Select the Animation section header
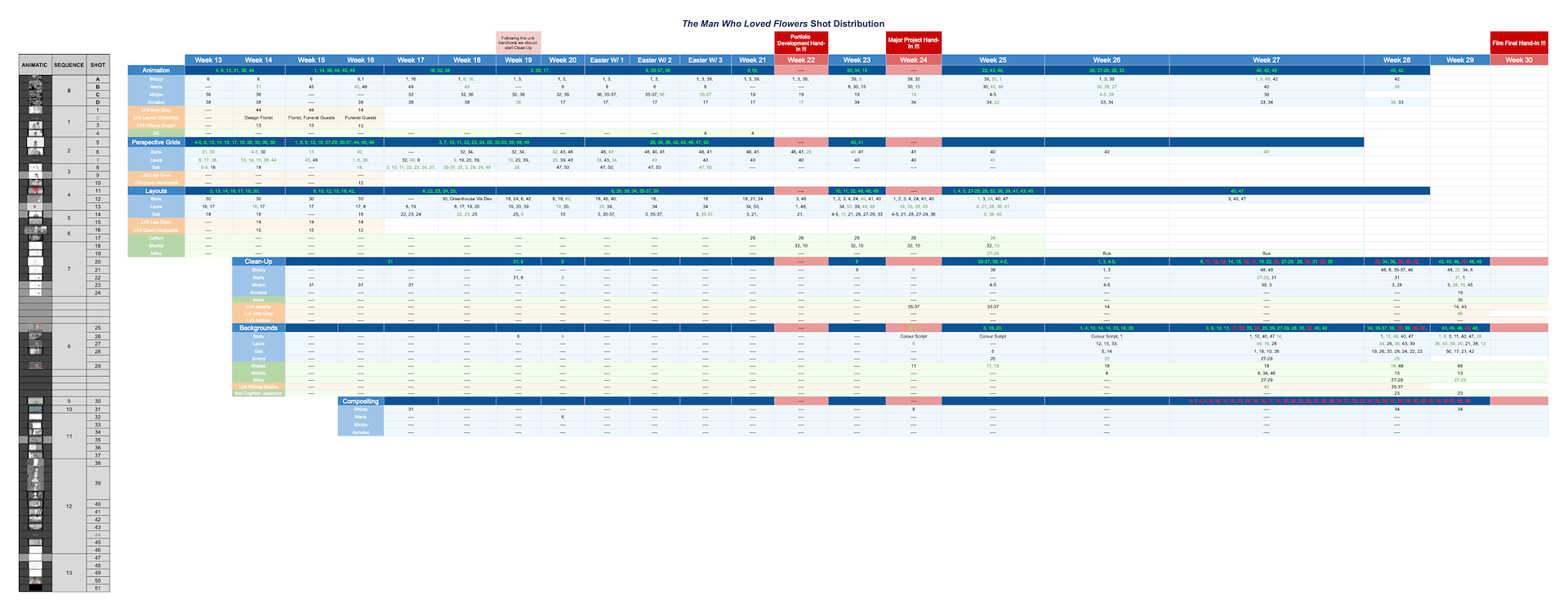 [x=156, y=70]
